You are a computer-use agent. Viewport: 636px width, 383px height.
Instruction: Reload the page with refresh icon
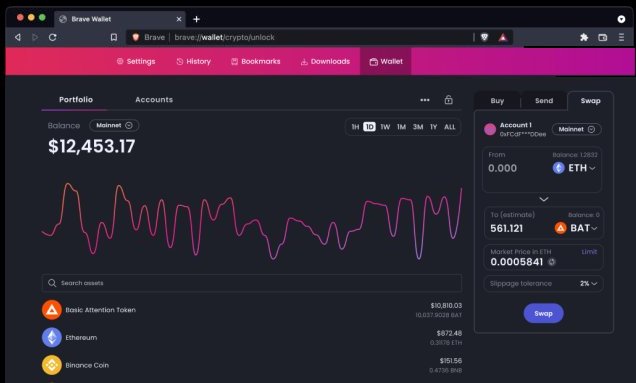(52, 37)
